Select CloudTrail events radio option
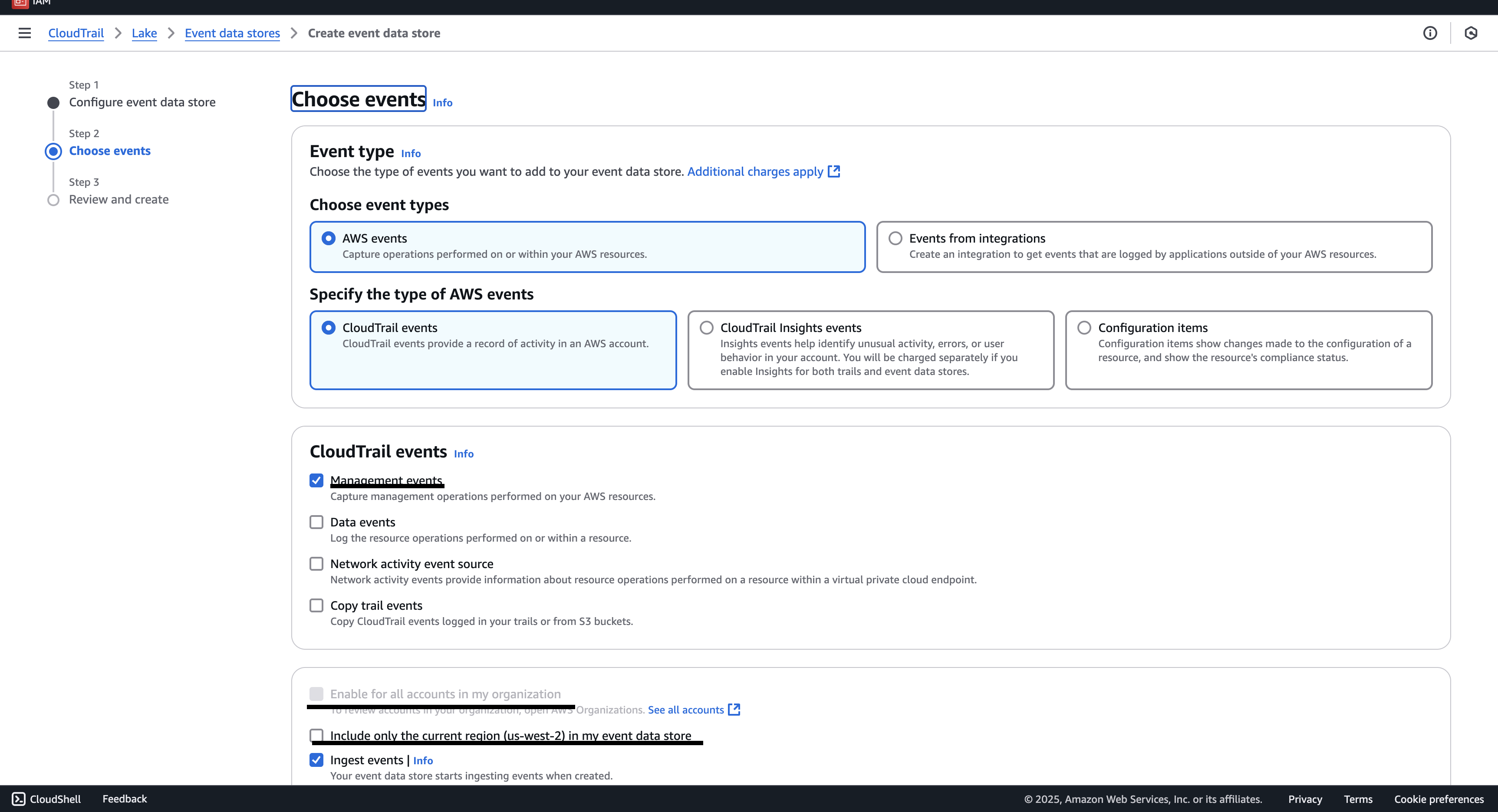Viewport: 1498px width, 812px height. tap(329, 328)
